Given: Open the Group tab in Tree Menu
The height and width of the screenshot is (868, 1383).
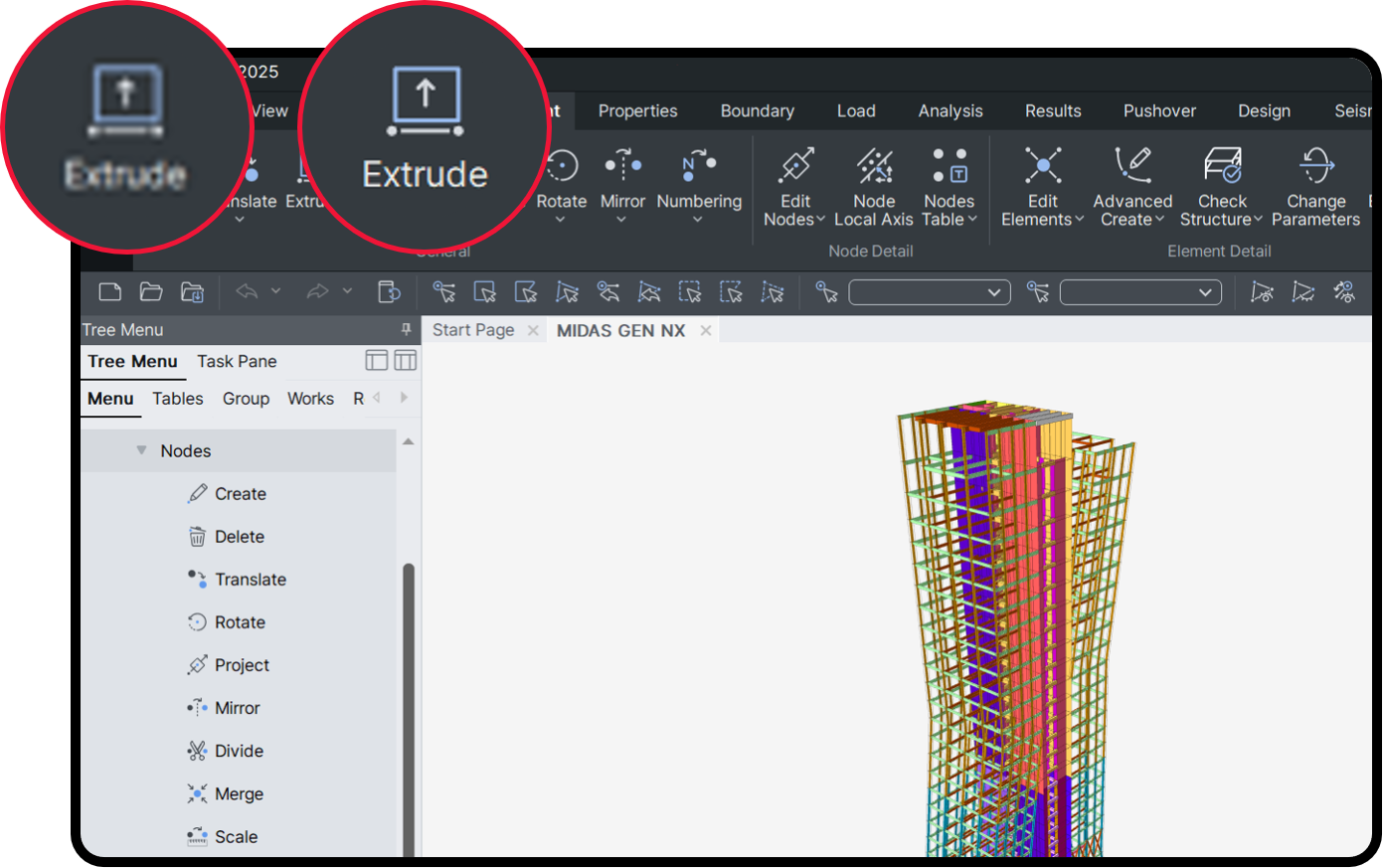Looking at the screenshot, I should [x=246, y=399].
